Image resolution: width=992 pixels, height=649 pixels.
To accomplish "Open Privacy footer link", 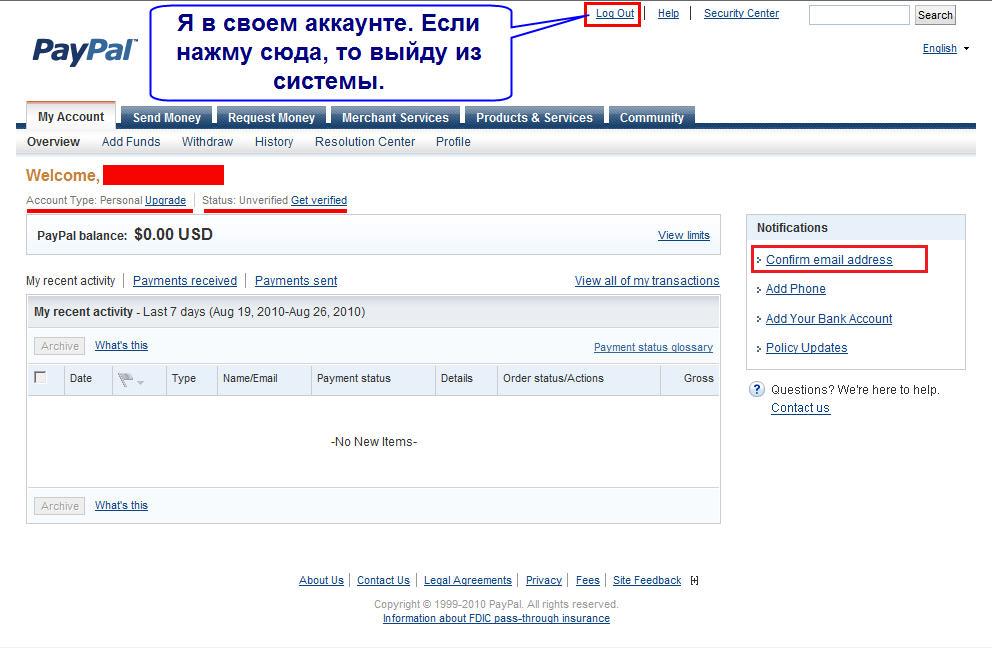I will 544,581.
